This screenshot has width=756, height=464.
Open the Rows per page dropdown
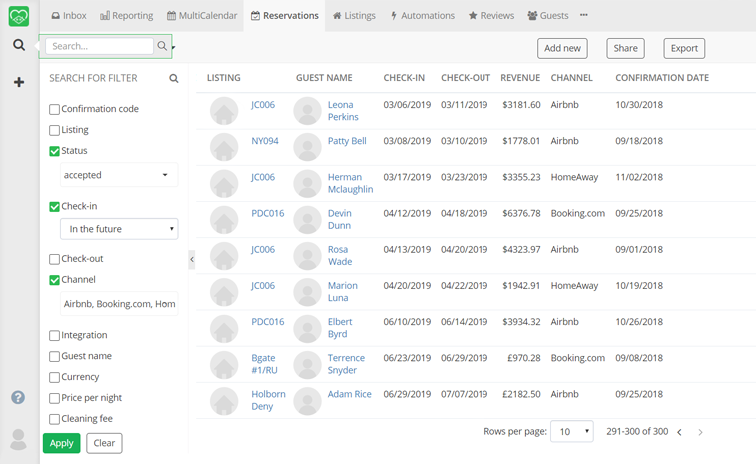(571, 432)
